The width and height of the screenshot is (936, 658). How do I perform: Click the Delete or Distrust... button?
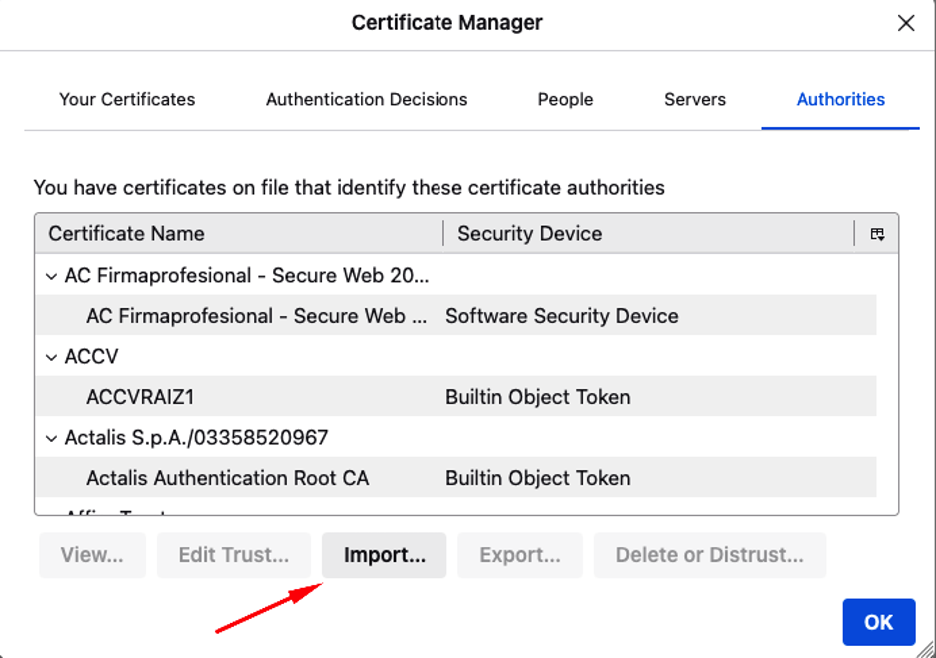tap(710, 555)
